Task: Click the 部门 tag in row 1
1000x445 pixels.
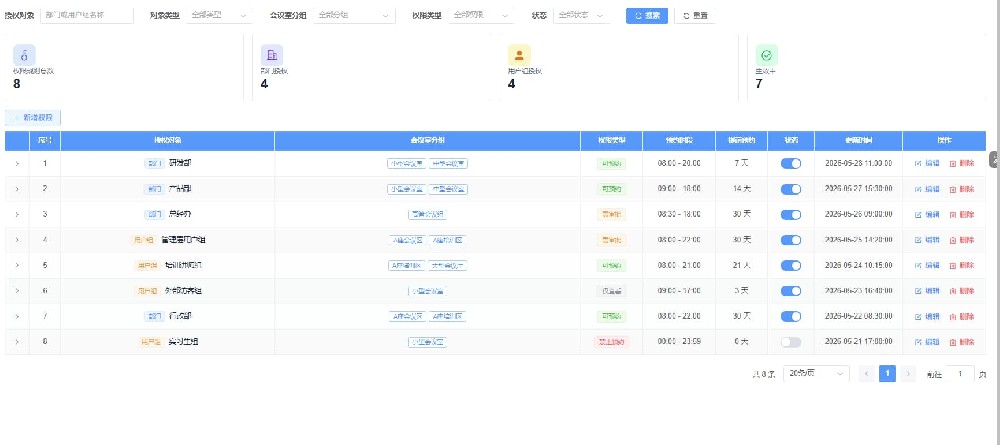Action: [154, 163]
